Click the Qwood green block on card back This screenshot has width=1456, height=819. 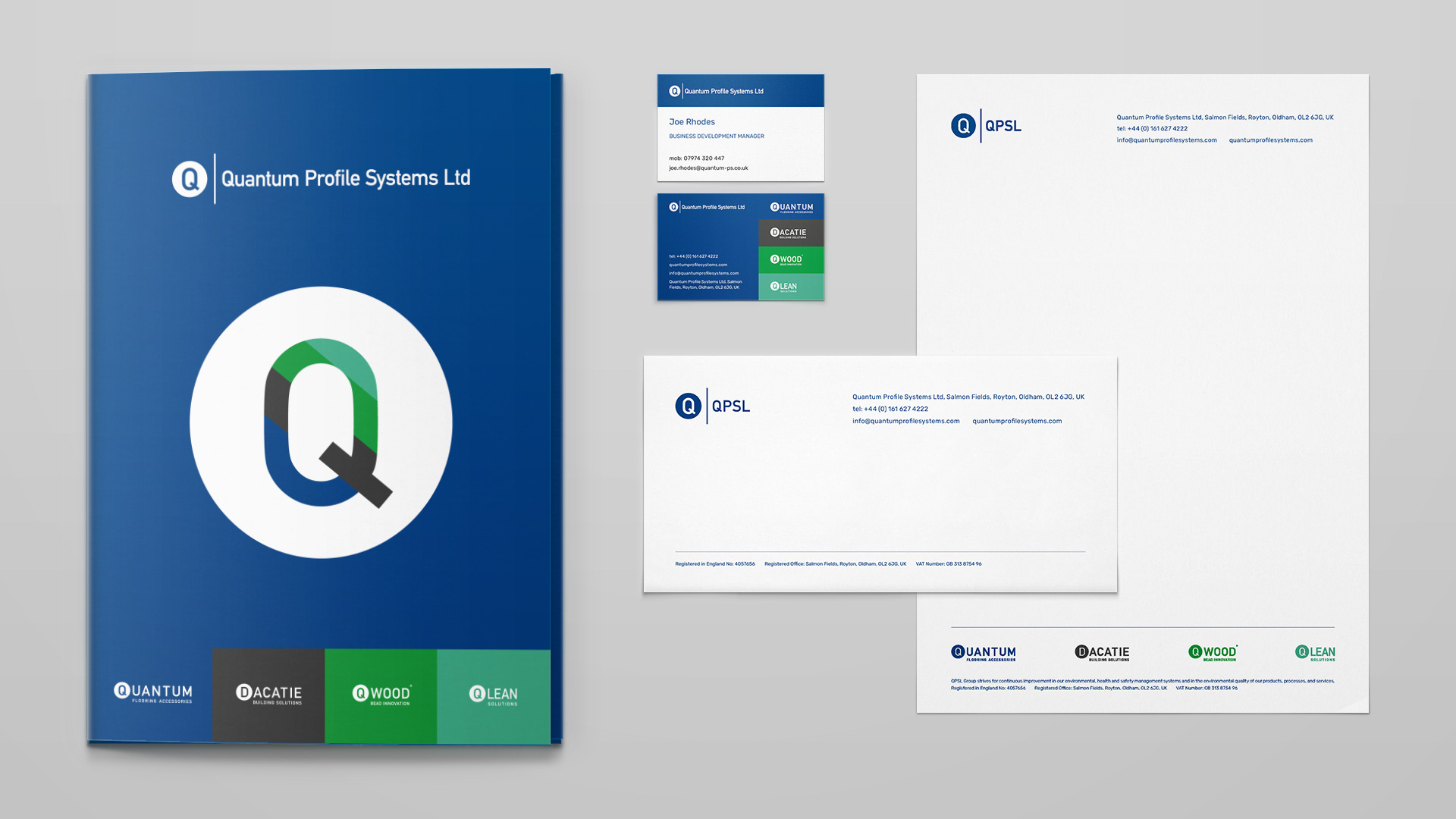791,260
